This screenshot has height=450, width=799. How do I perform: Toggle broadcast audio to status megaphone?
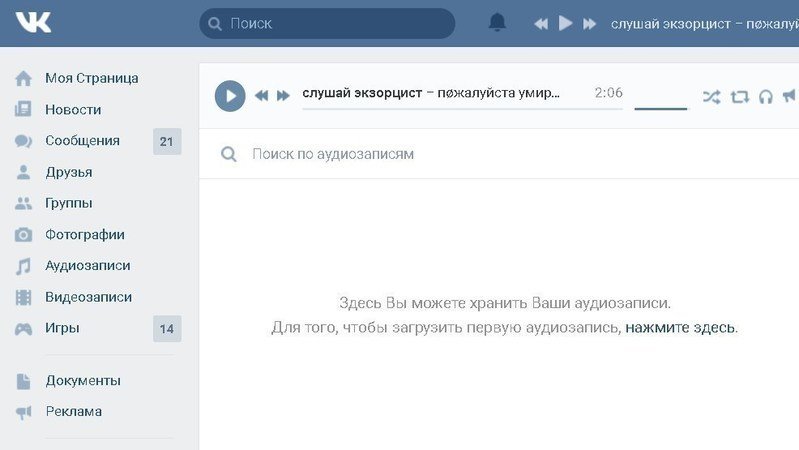(789, 95)
